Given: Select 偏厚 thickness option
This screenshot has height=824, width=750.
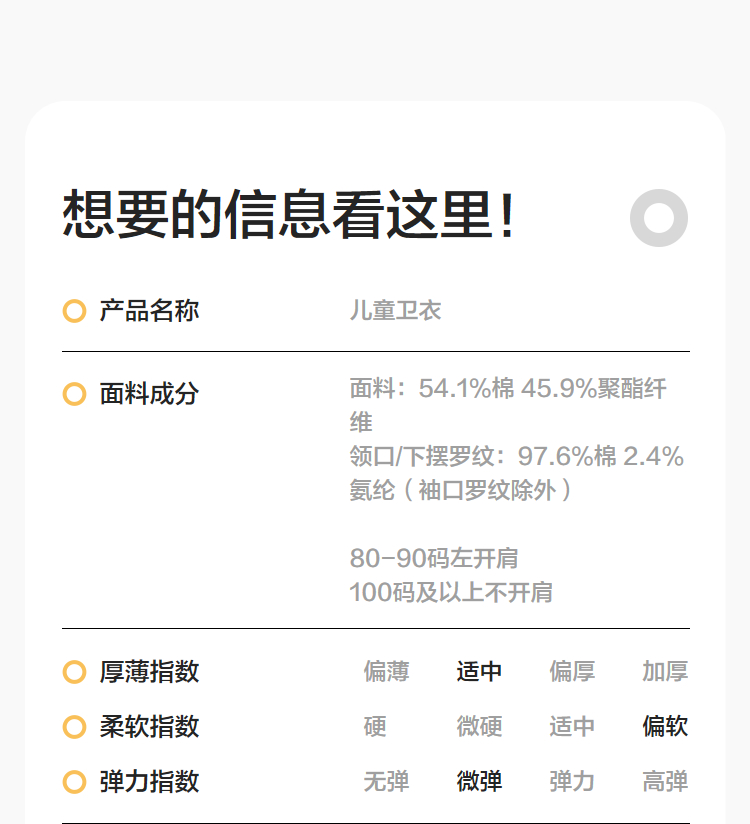Looking at the screenshot, I should 572,672.
